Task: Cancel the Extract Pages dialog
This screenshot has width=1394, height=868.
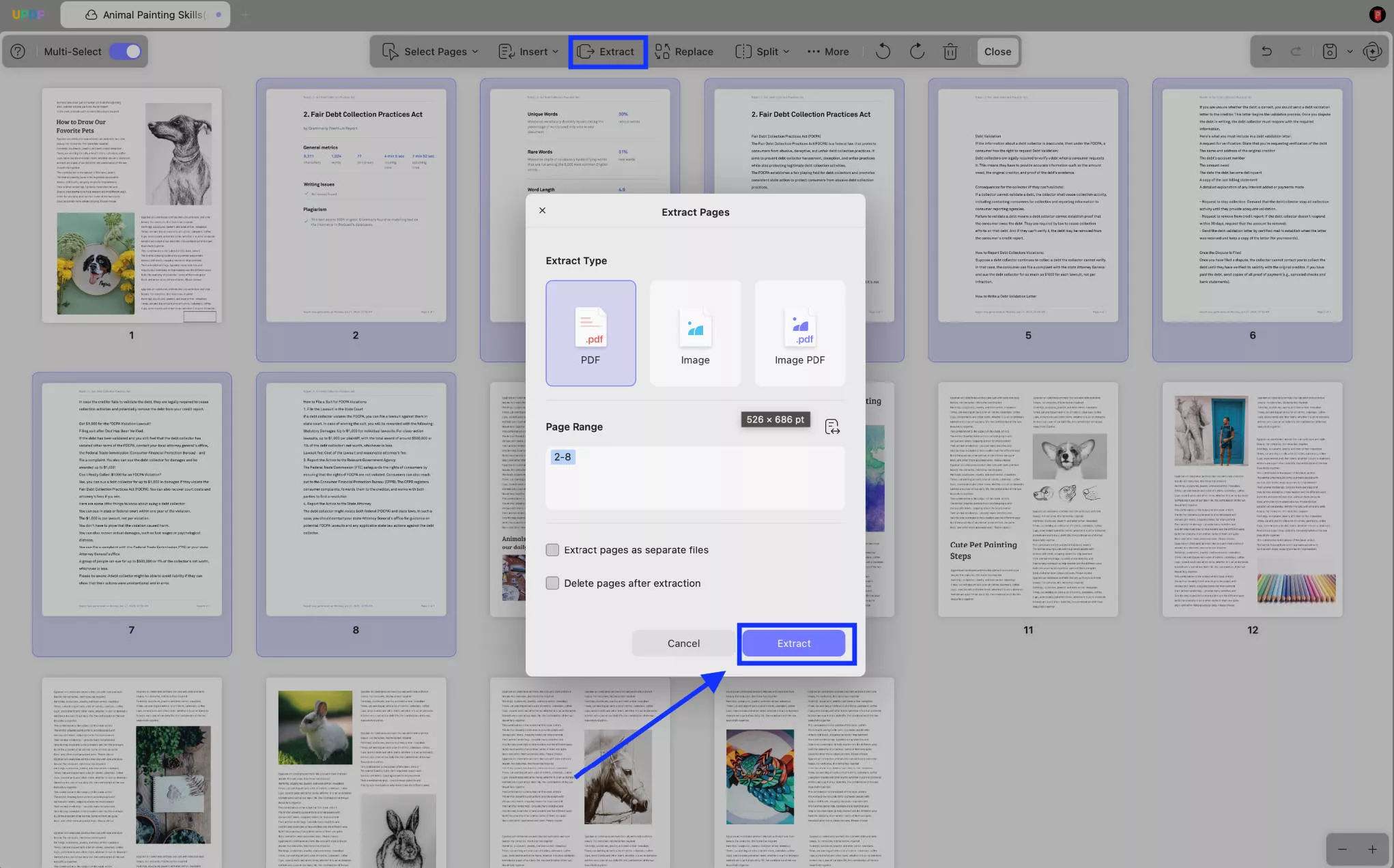Action: 683,643
